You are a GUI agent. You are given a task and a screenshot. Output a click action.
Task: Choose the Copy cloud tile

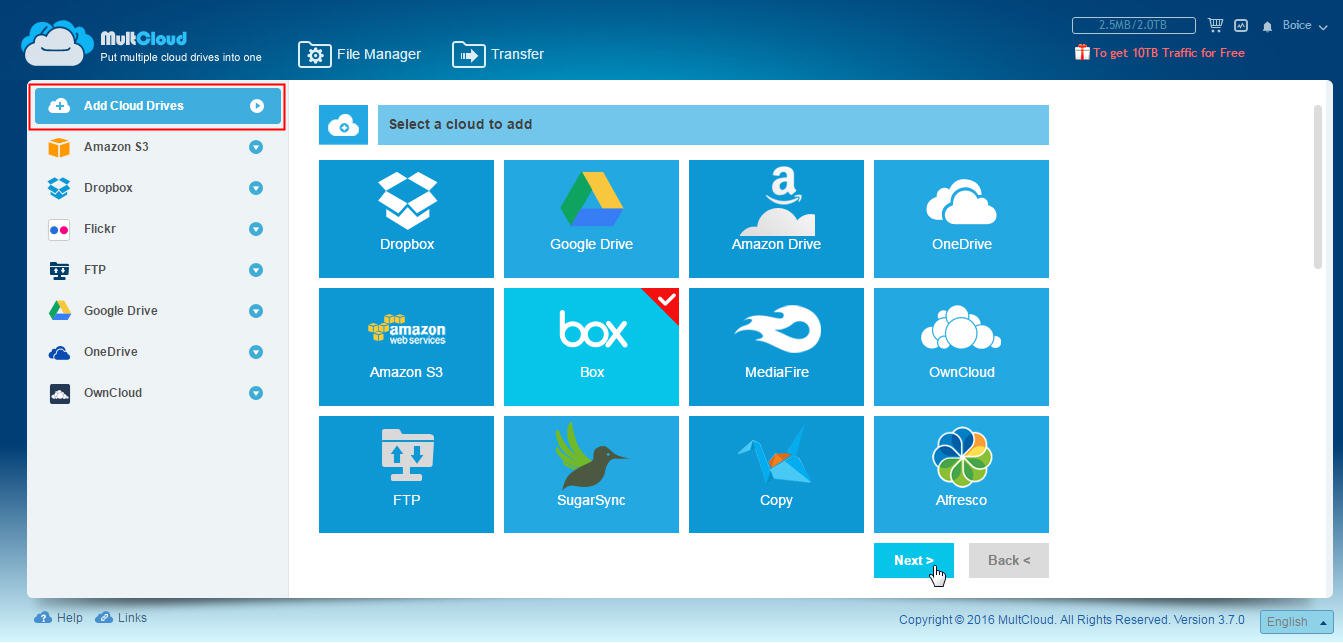pos(776,474)
